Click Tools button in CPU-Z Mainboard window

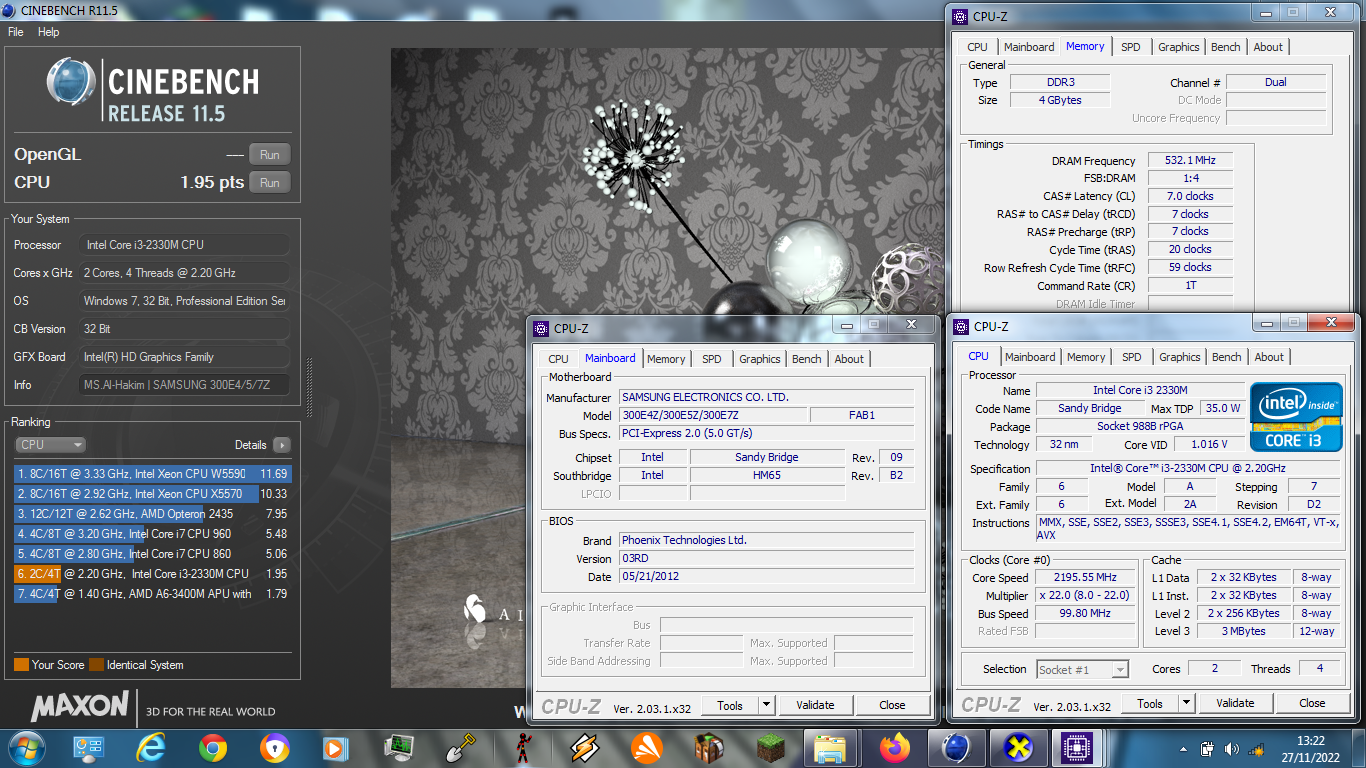(730, 705)
